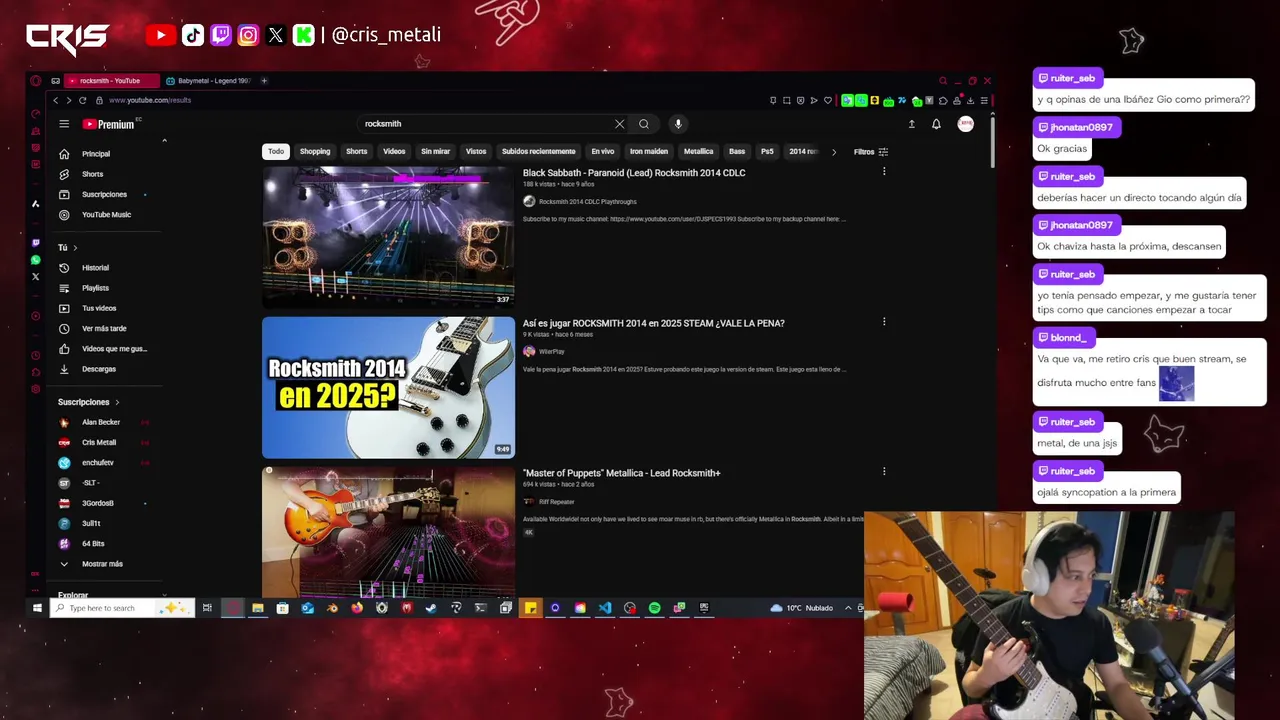Select the Shopping filter chip
Viewport: 1280px width, 720px height.
coord(315,152)
